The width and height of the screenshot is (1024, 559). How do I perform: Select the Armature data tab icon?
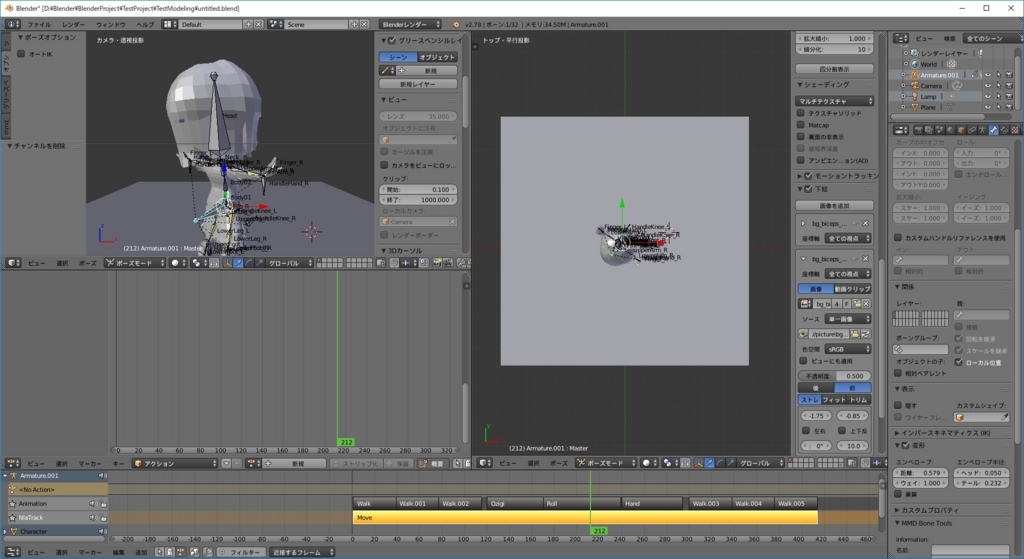(x=982, y=130)
